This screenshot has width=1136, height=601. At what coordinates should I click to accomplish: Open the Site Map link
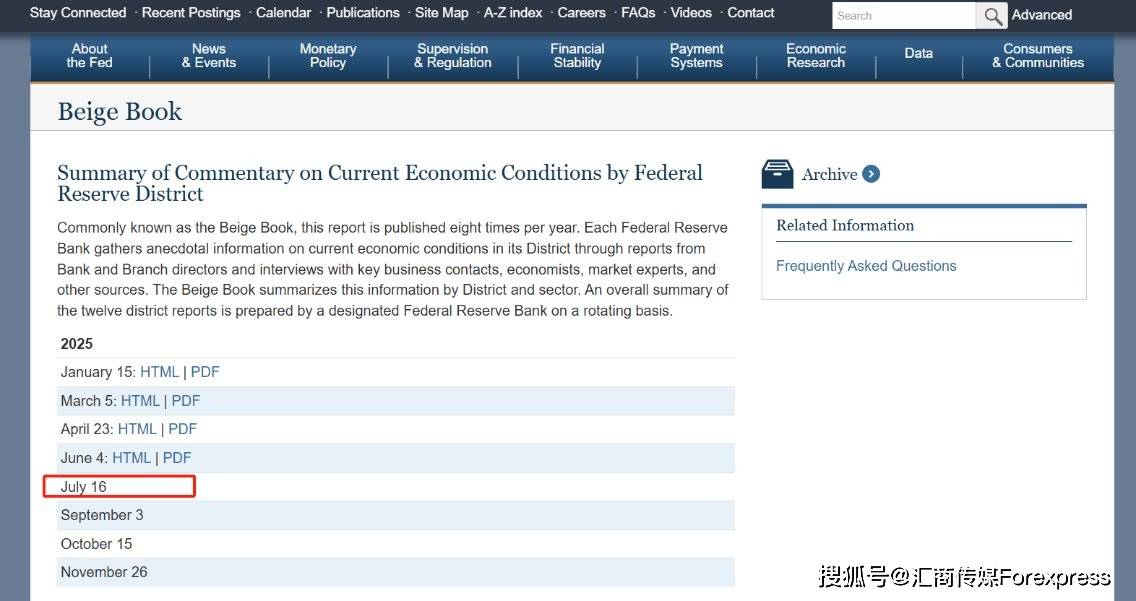coord(441,12)
